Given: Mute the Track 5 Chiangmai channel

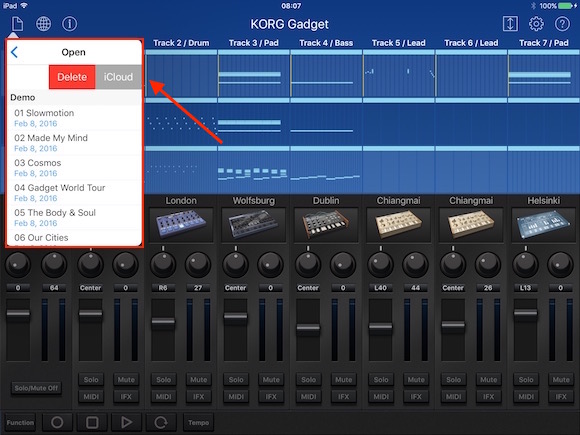Looking at the screenshot, I should (x=416, y=380).
